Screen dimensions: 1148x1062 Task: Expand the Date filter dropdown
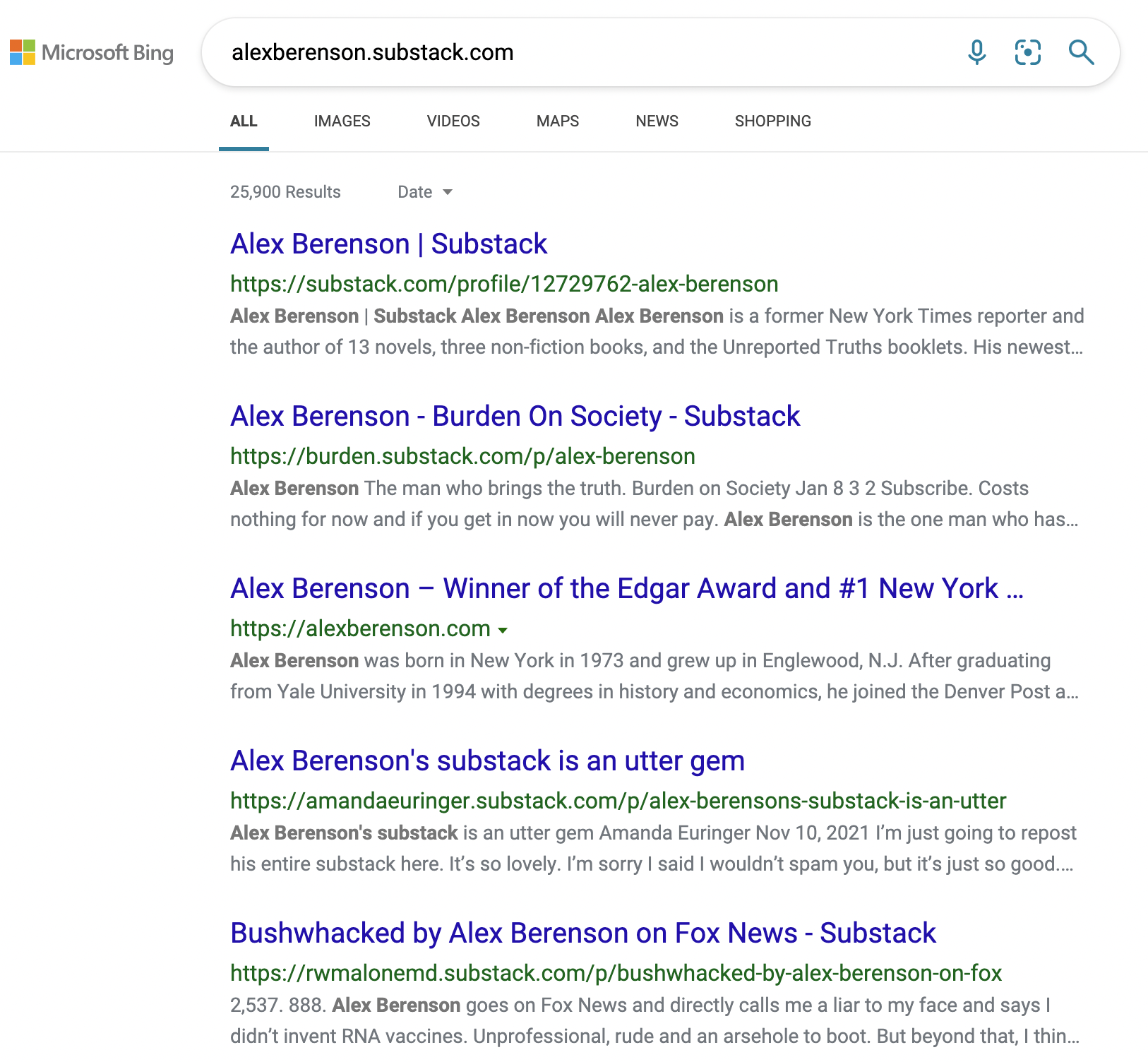pos(425,192)
